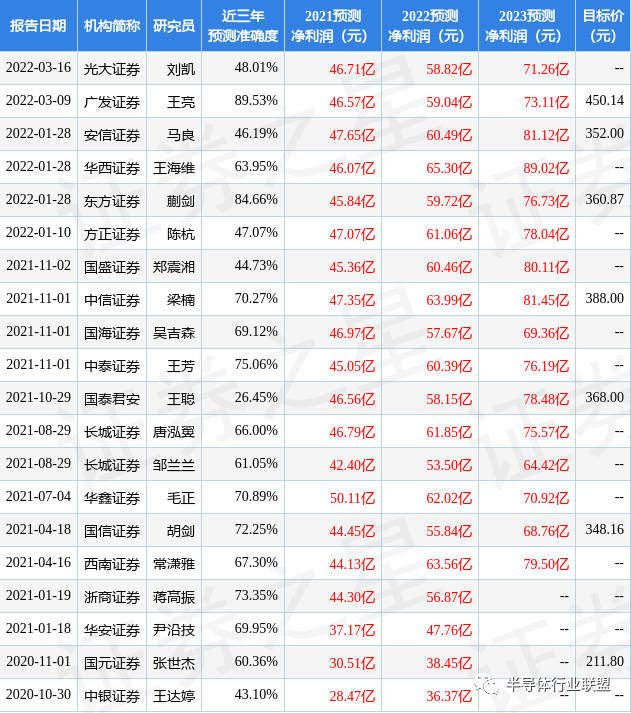Click target price 348.16
The width and height of the screenshot is (631, 713).
click(x=605, y=529)
